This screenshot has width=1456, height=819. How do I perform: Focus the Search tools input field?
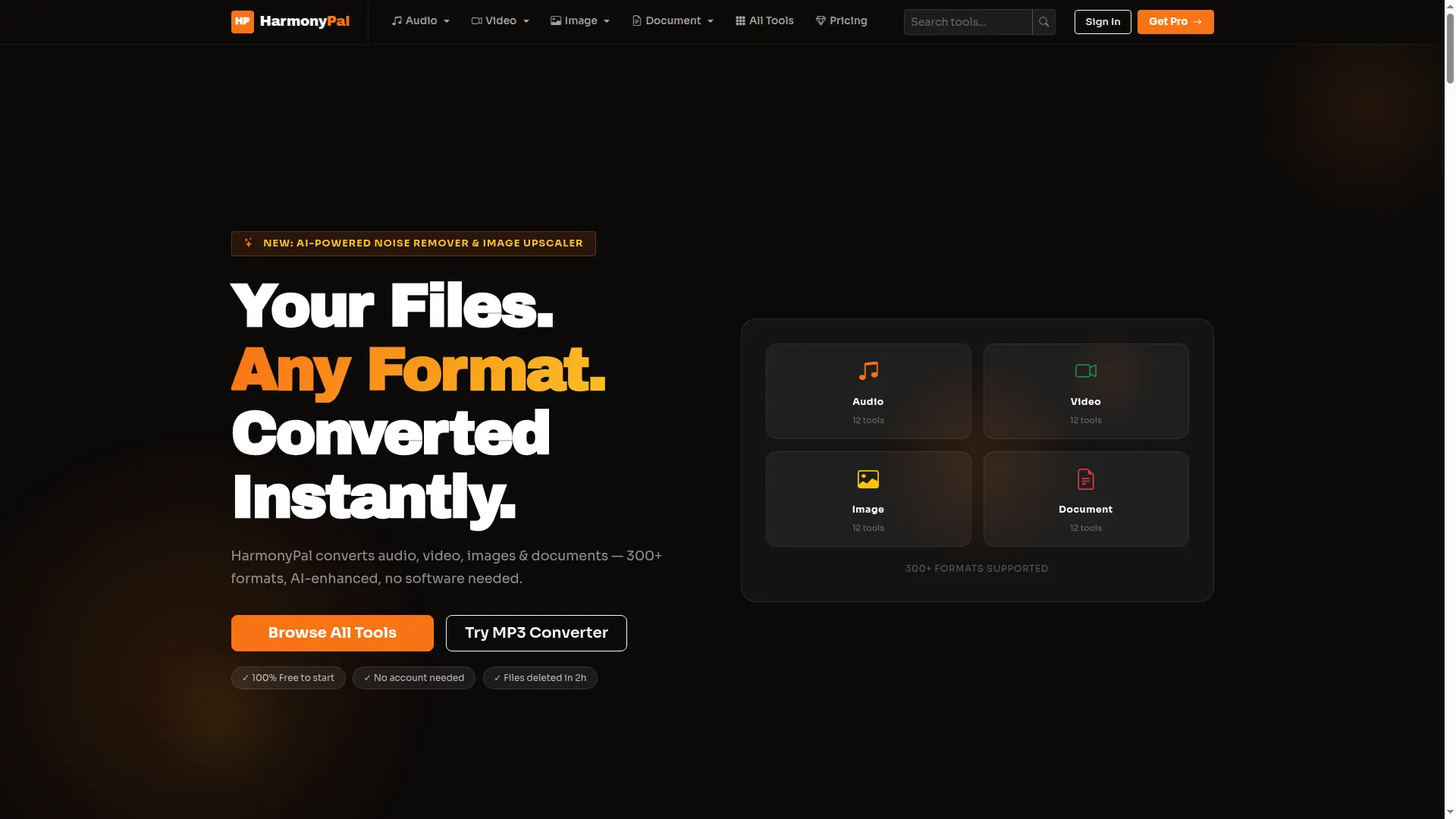(x=968, y=22)
